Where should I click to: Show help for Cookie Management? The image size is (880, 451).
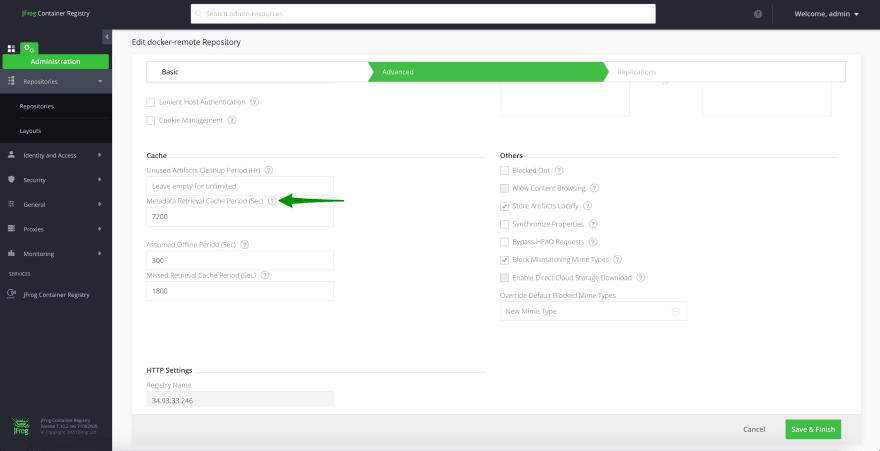(232, 120)
